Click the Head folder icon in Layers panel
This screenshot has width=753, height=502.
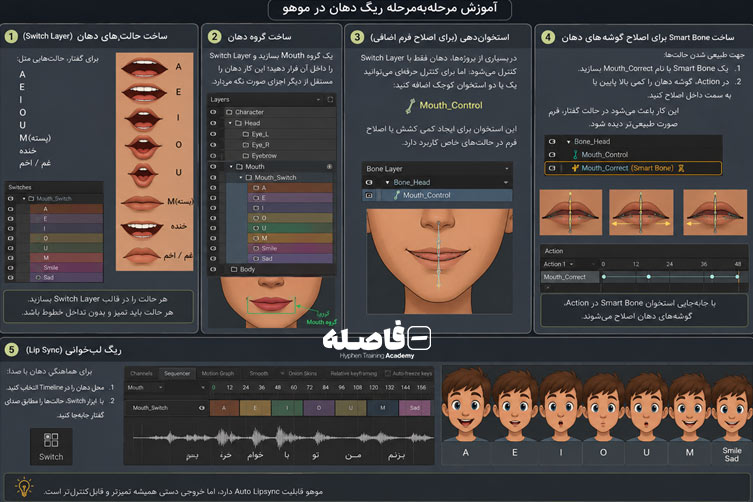(238, 123)
